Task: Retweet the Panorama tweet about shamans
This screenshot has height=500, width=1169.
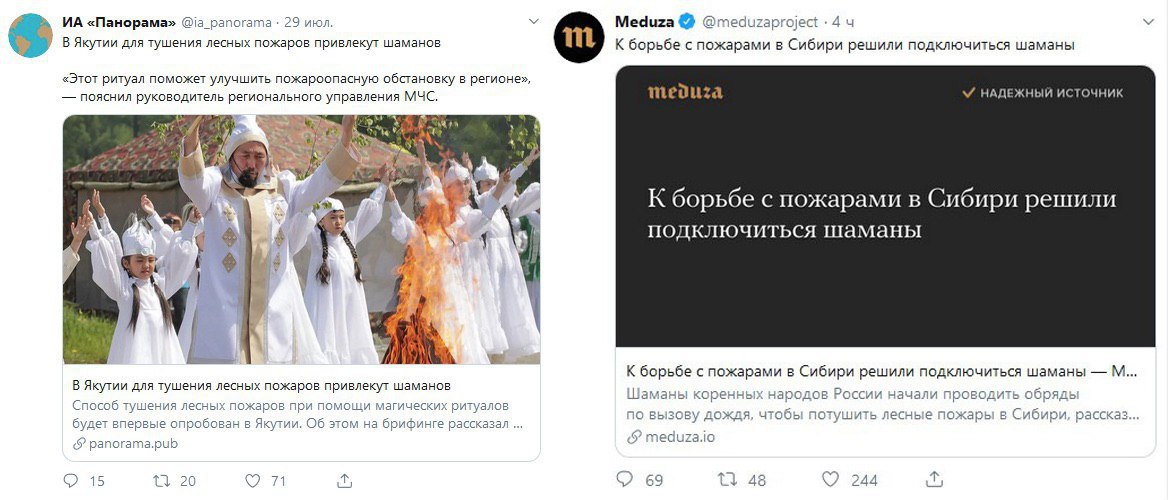Action: [x=161, y=481]
